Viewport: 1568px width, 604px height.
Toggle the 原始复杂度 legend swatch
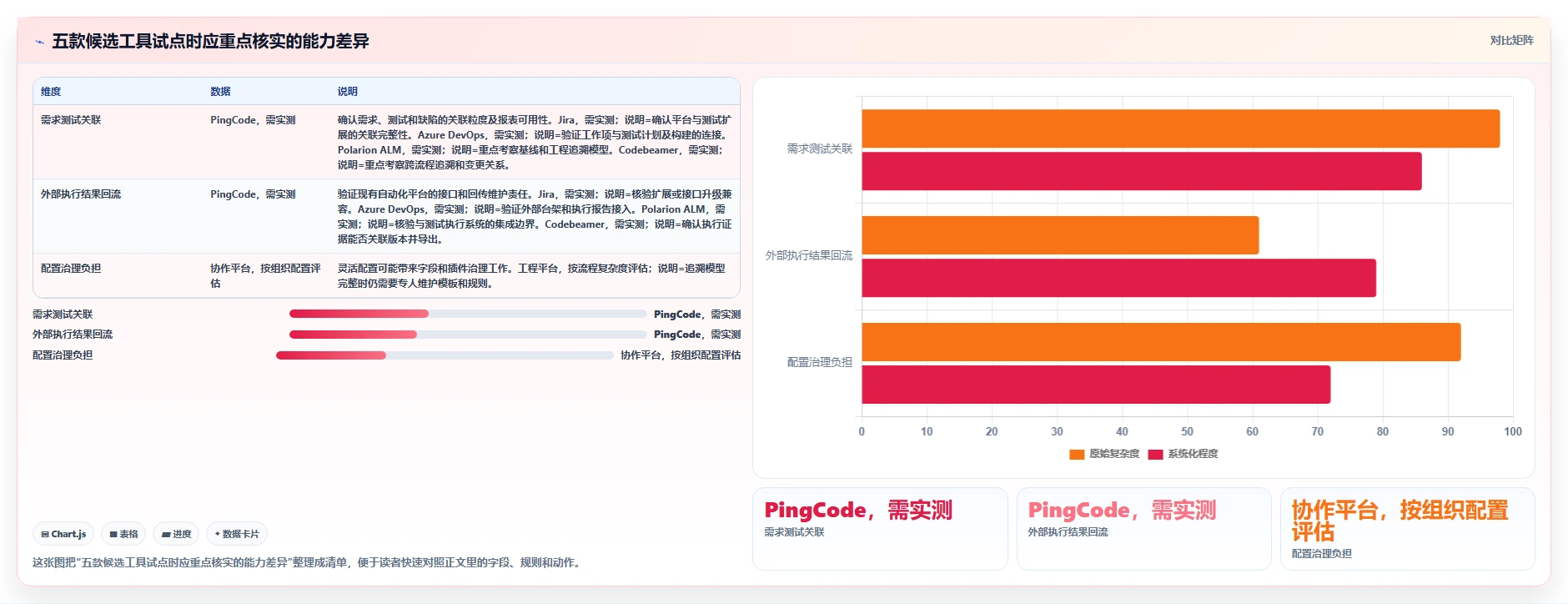coord(1077,454)
